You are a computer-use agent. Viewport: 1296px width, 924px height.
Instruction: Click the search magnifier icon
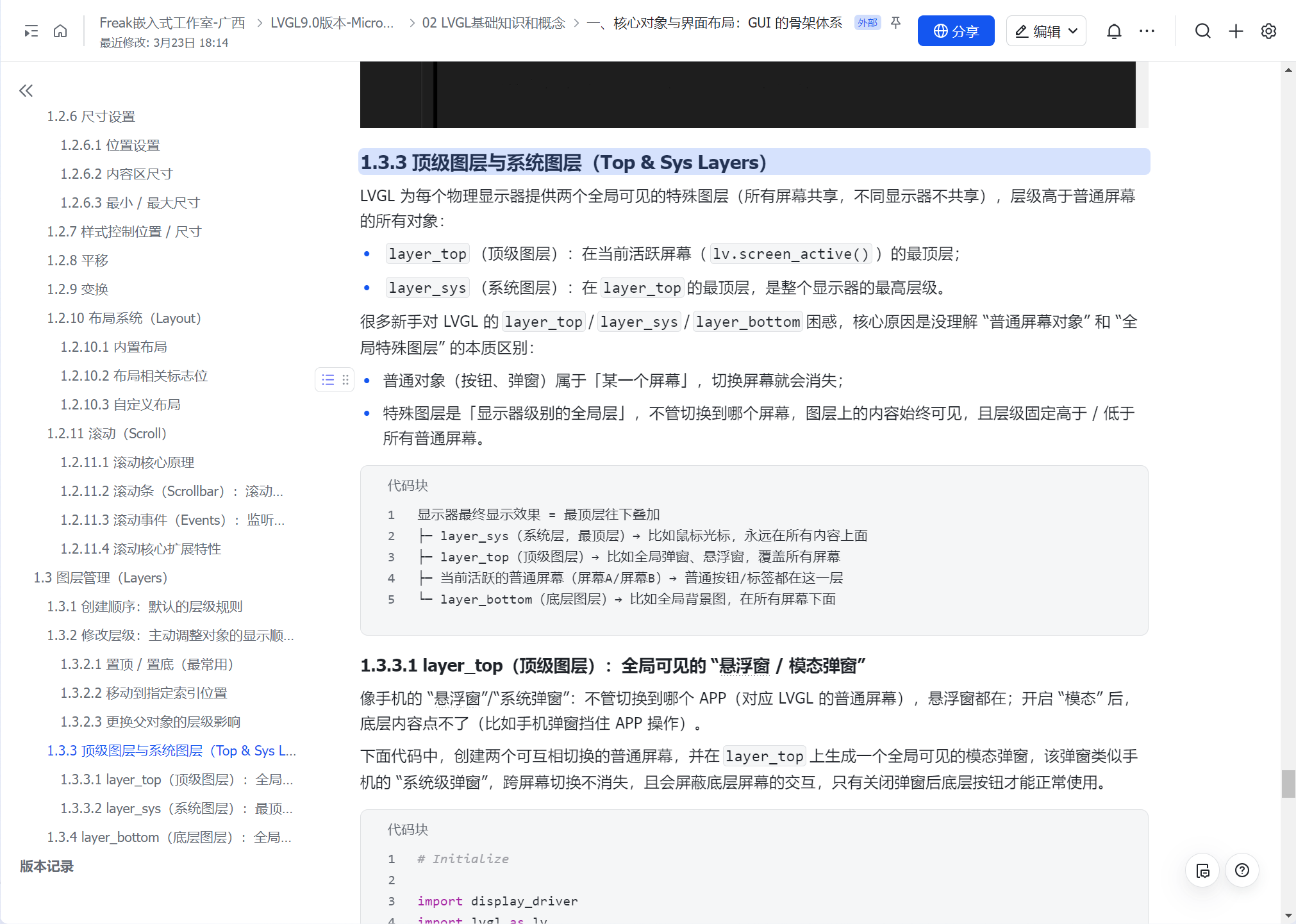tap(1202, 31)
